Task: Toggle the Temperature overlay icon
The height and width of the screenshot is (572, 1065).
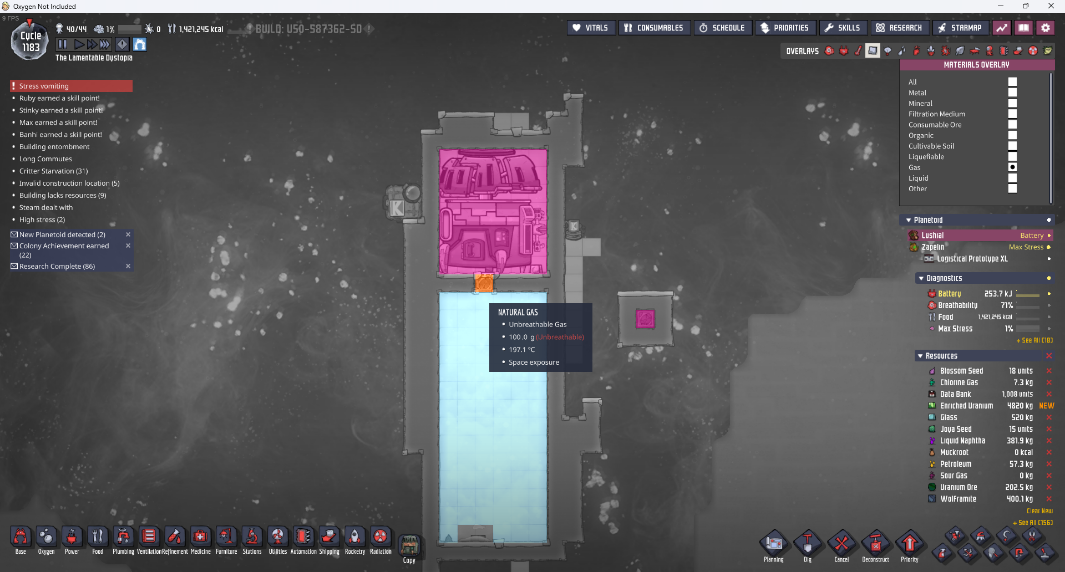Action: pyautogui.click(x=859, y=50)
